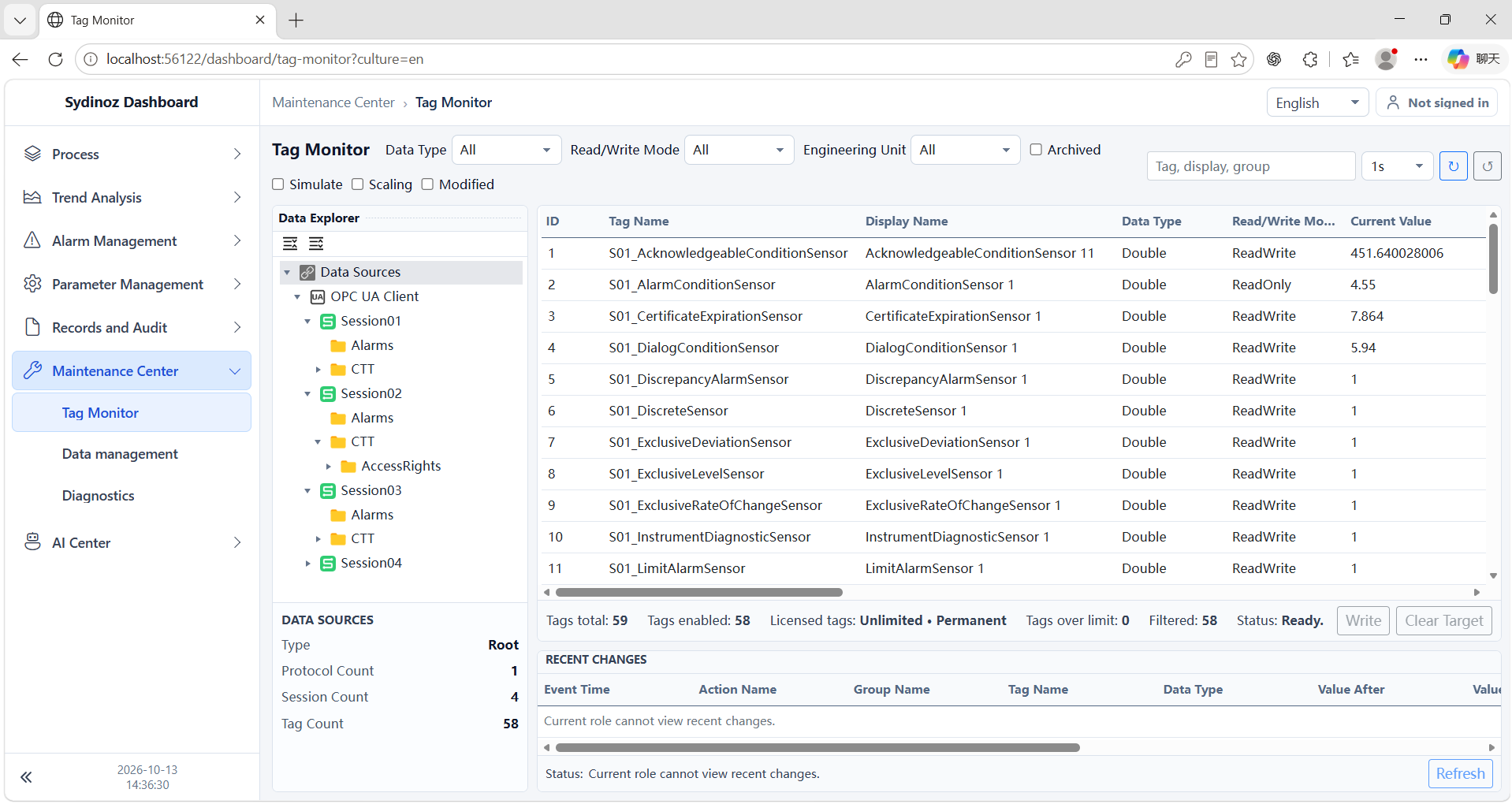The height and width of the screenshot is (804, 1512).
Task: Click the Parameter Management gear icon
Action: [x=32, y=284]
